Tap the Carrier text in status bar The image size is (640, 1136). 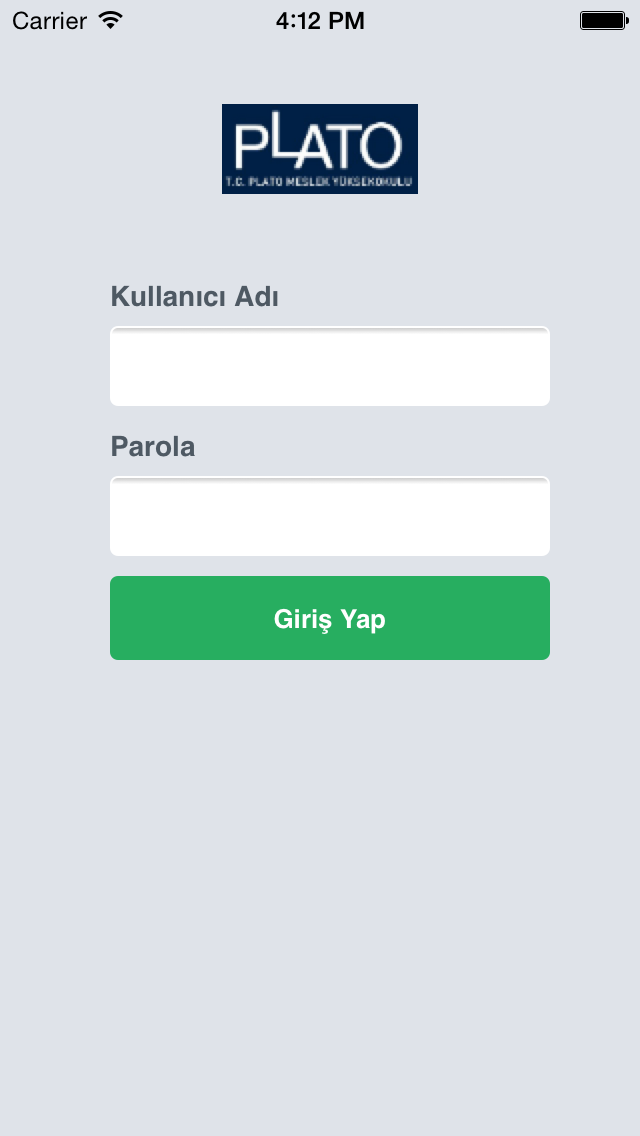(x=49, y=21)
